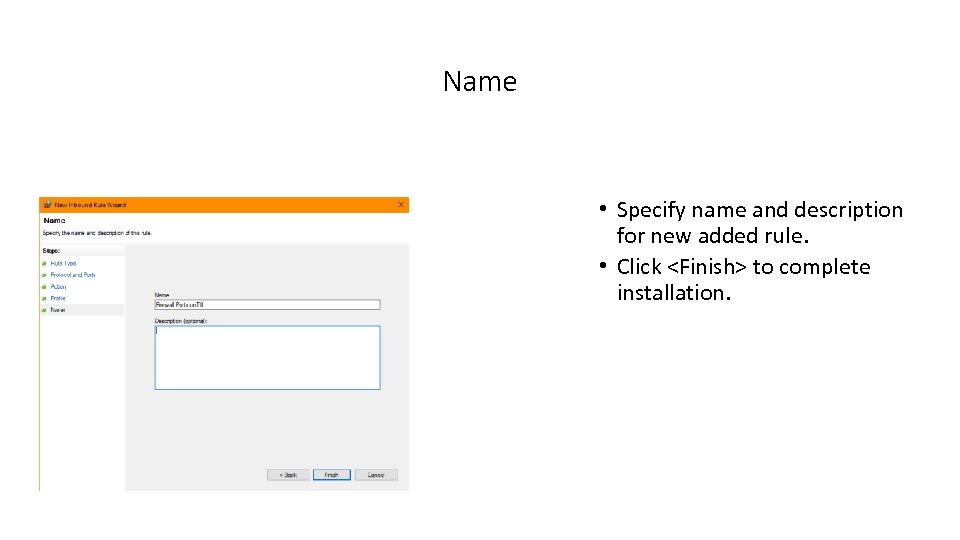Click inside the Description (optional) text box
960x540 pixels.
pyautogui.click(x=267, y=357)
